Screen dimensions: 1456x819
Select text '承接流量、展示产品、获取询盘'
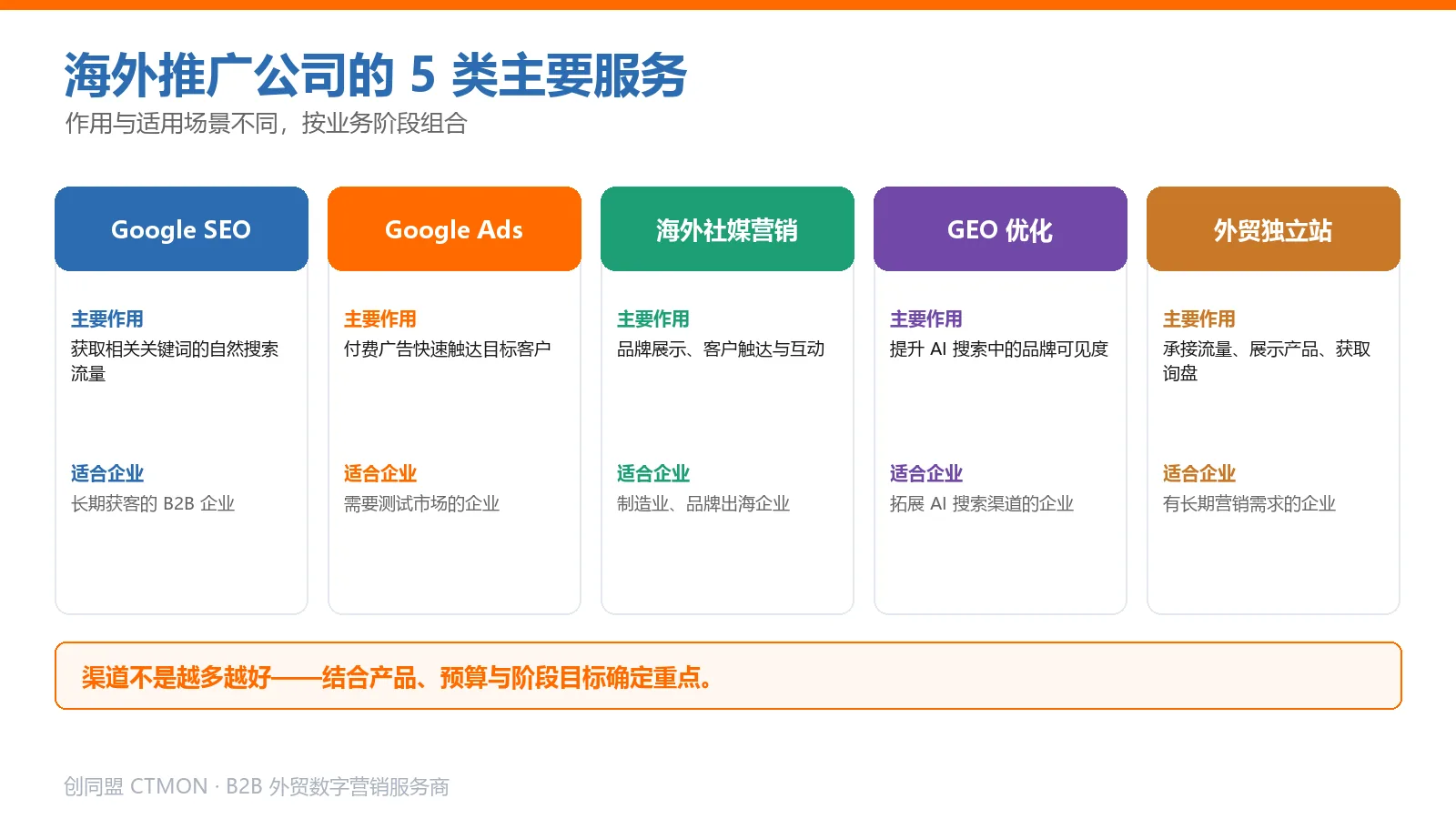click(1267, 361)
